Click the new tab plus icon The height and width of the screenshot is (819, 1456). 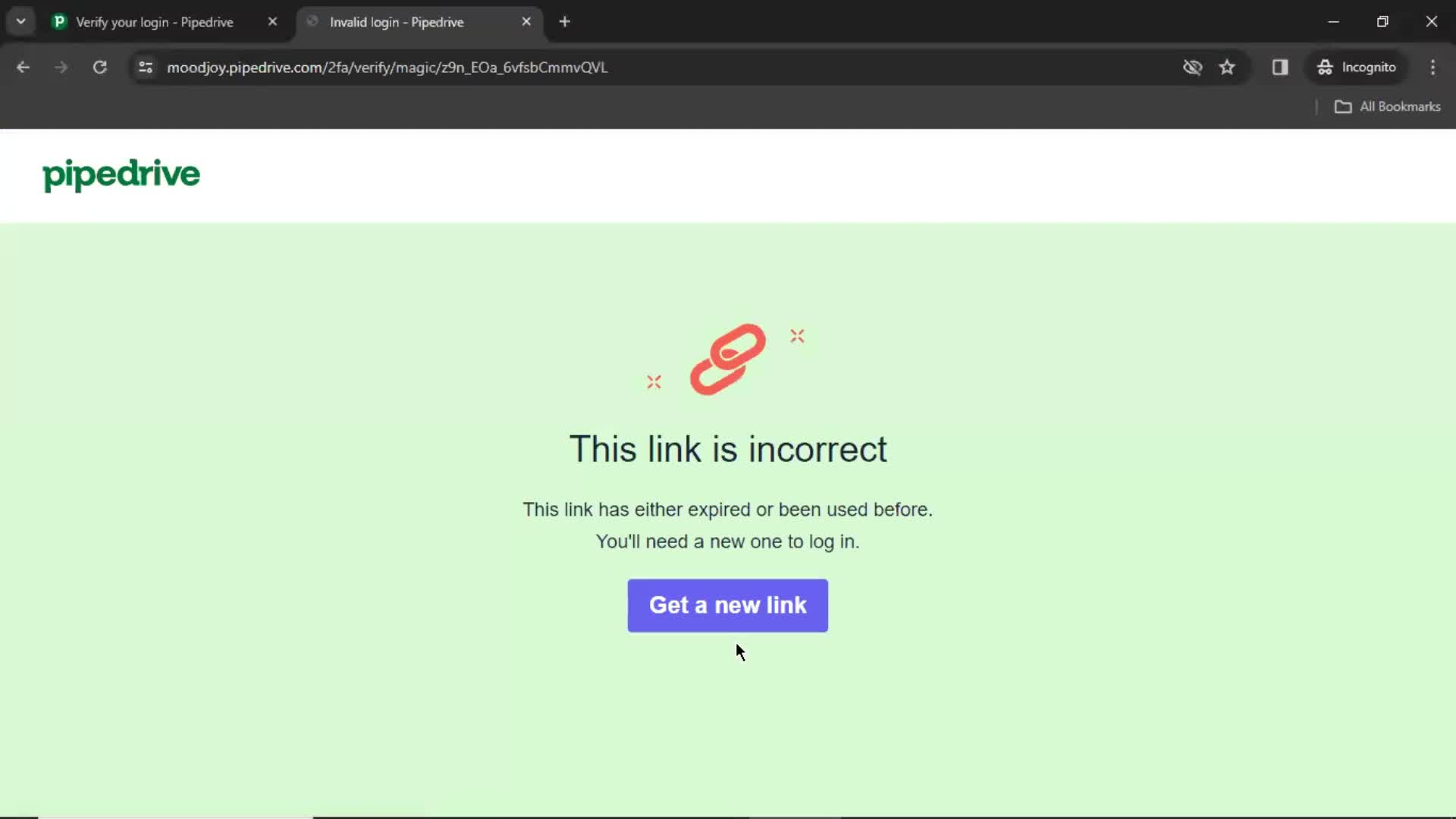[x=565, y=22]
